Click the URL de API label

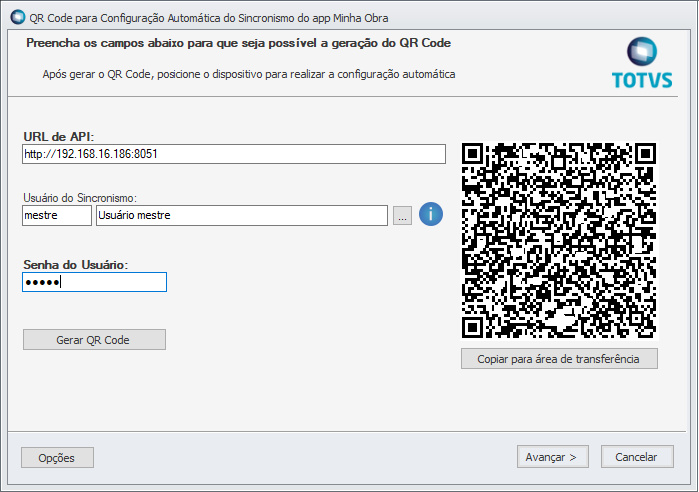click(59, 136)
